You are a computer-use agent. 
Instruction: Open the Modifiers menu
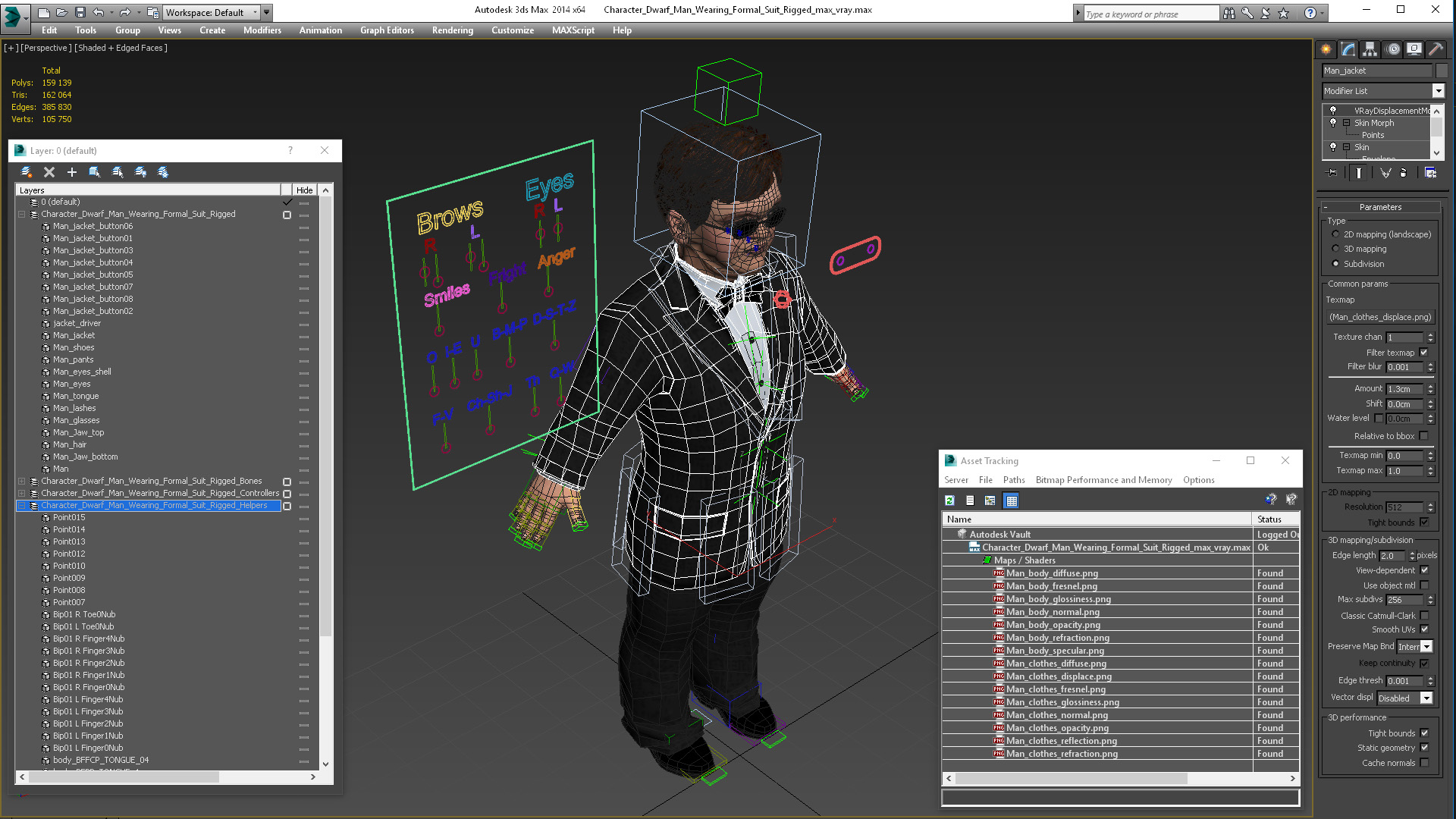click(x=262, y=30)
